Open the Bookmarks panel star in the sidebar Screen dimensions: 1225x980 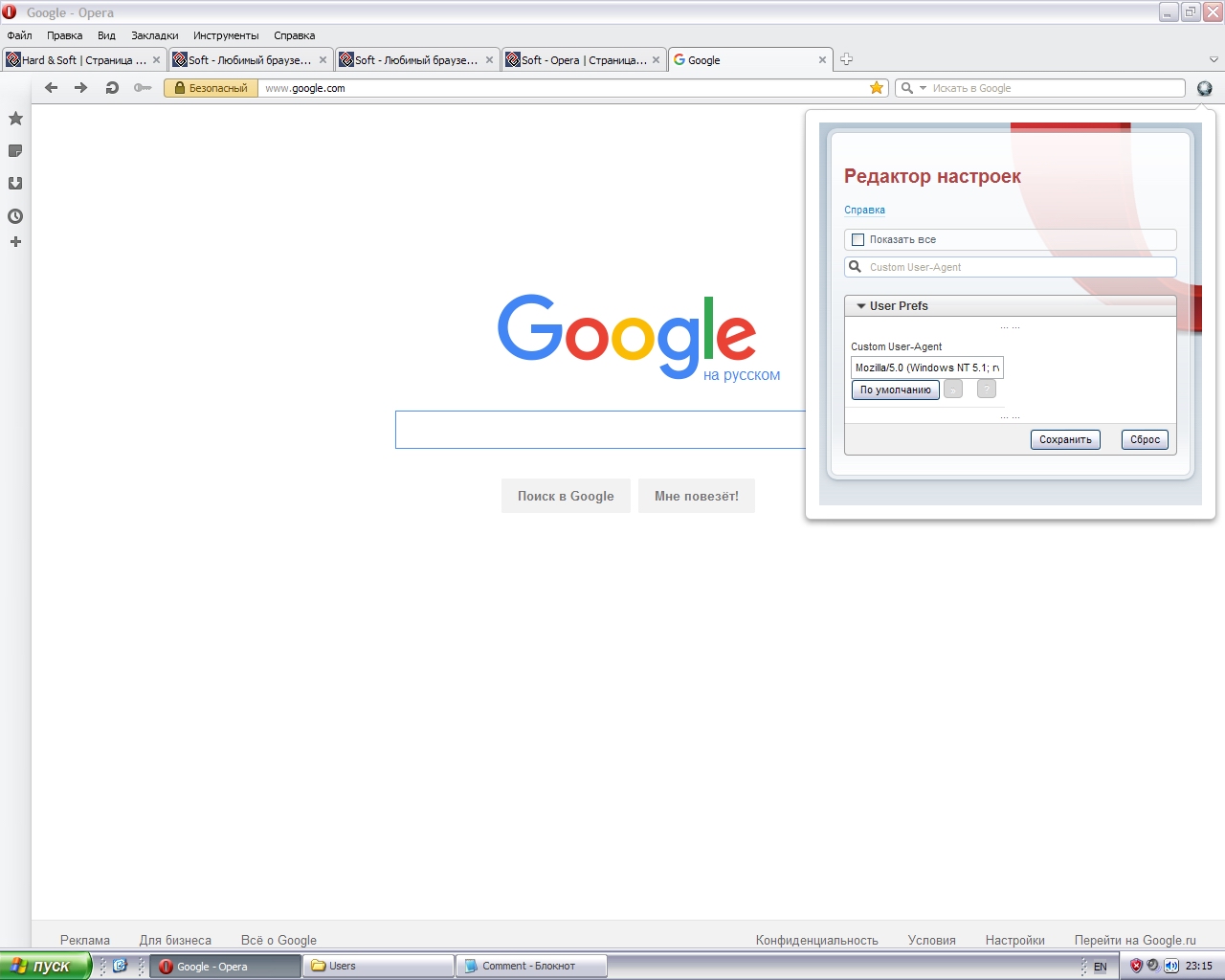point(15,119)
